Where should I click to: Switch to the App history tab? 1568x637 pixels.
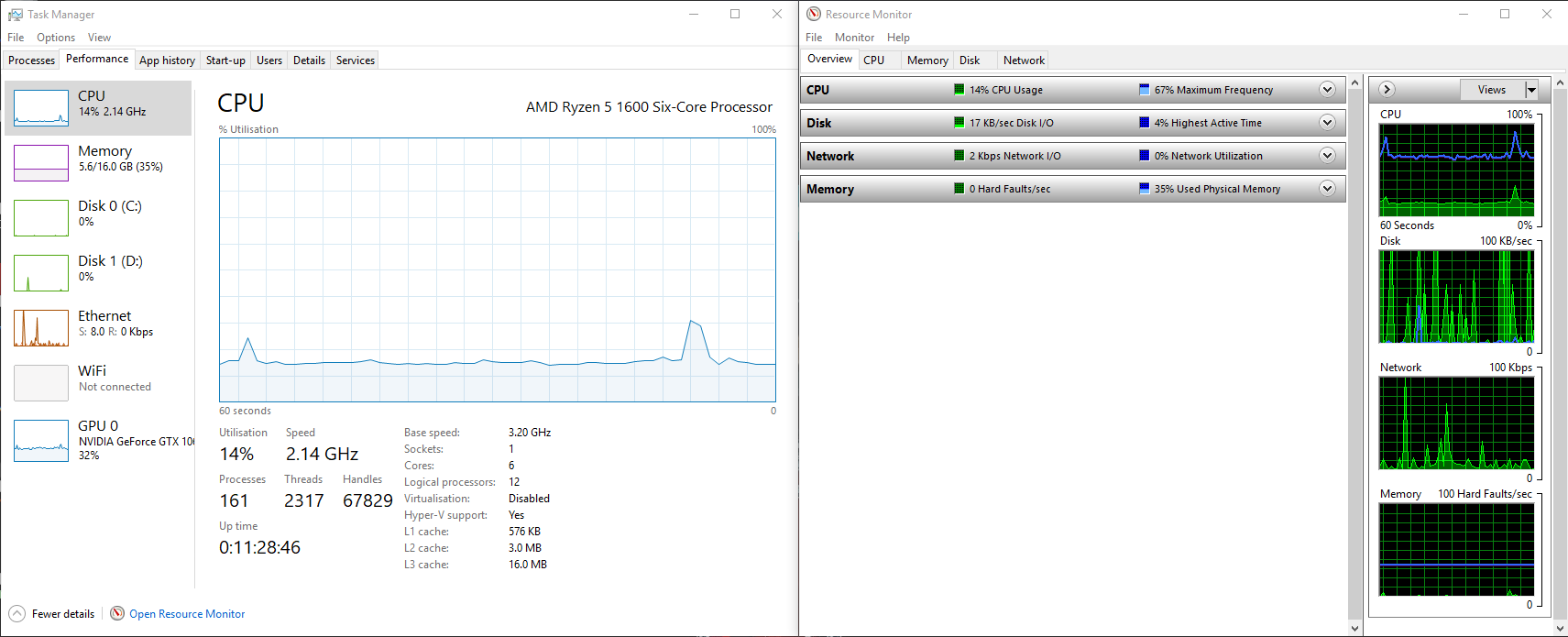(167, 60)
